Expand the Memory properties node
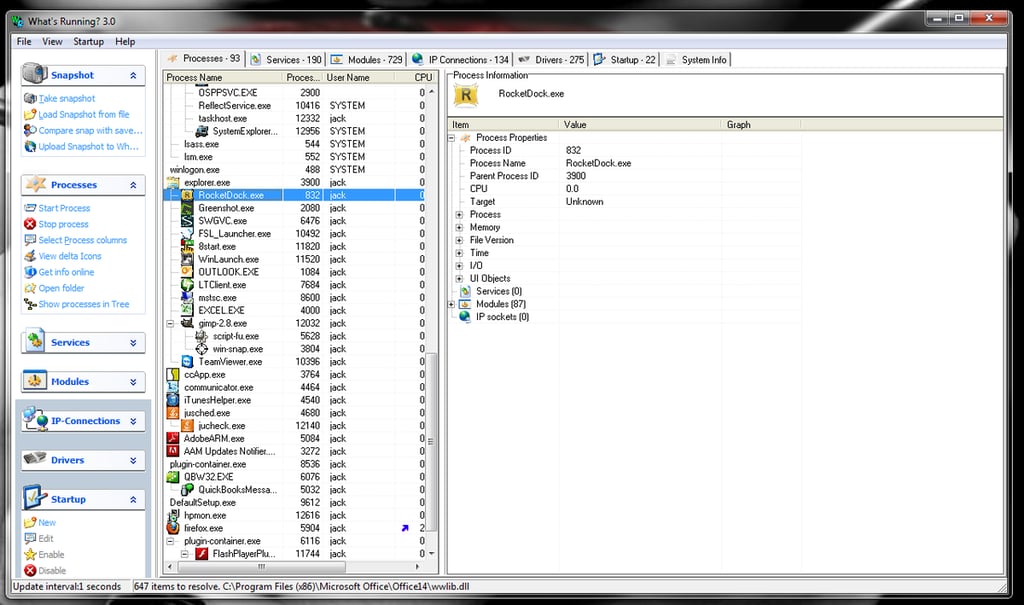Viewport: 1024px width, 605px height. click(x=459, y=227)
